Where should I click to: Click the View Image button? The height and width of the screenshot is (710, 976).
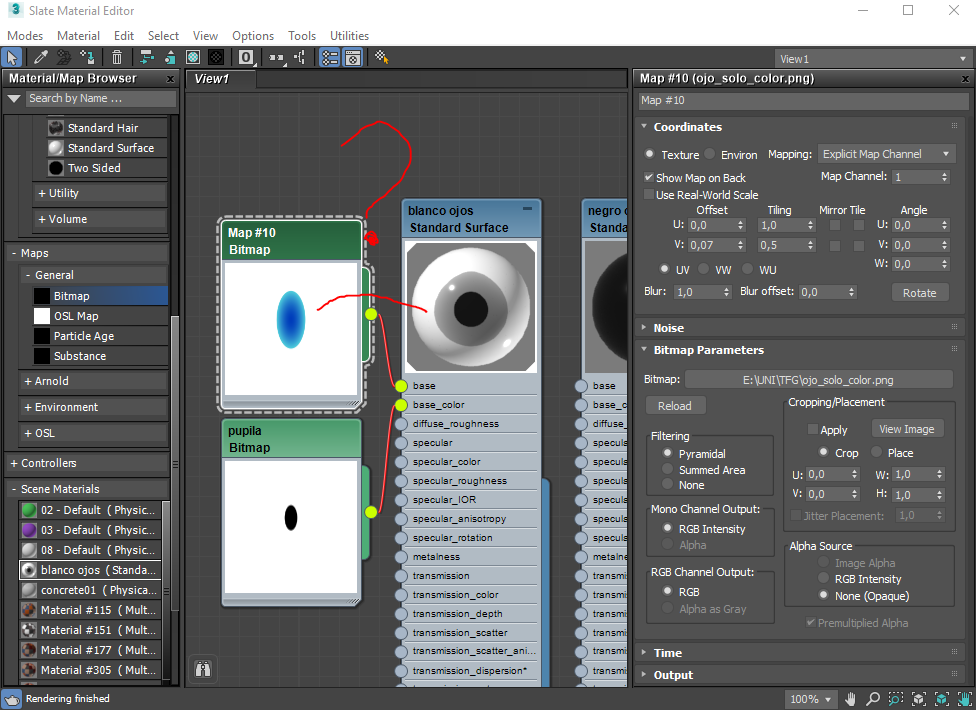(907, 429)
